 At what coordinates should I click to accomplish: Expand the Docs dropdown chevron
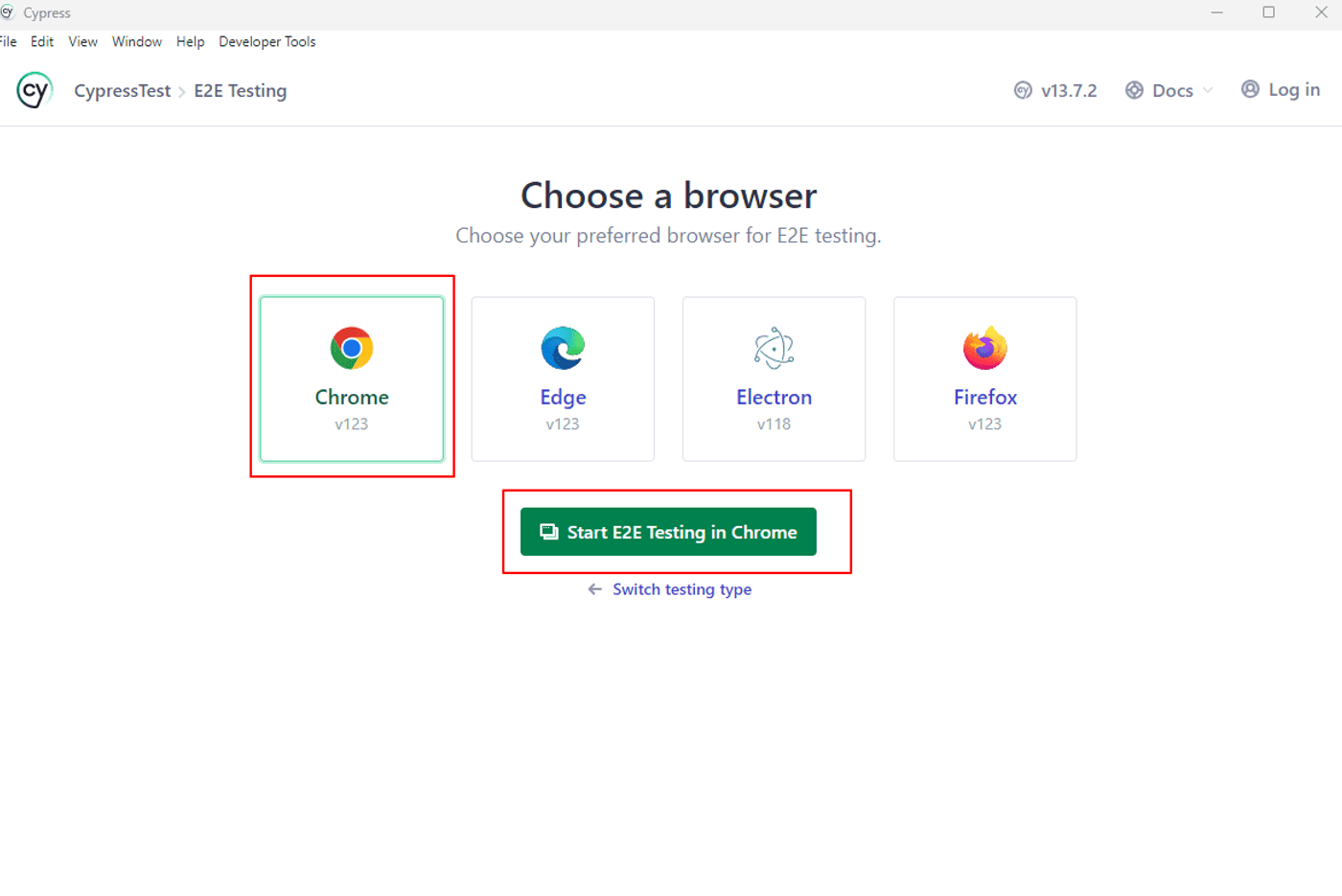pyautogui.click(x=1208, y=90)
